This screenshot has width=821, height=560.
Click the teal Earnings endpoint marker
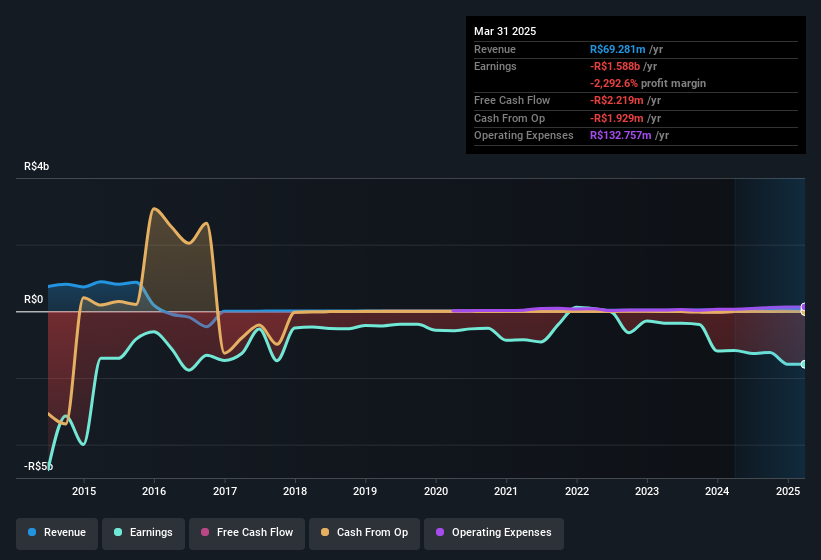804,364
